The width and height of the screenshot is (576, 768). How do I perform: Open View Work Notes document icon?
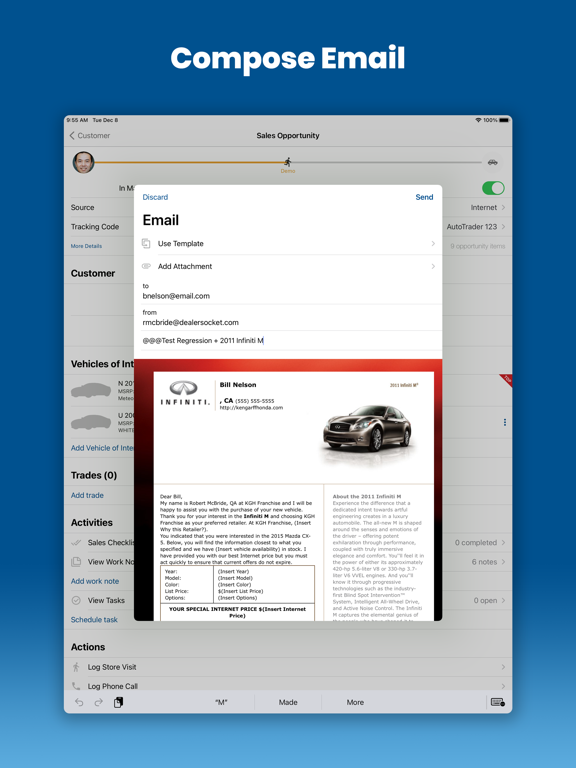(76, 562)
